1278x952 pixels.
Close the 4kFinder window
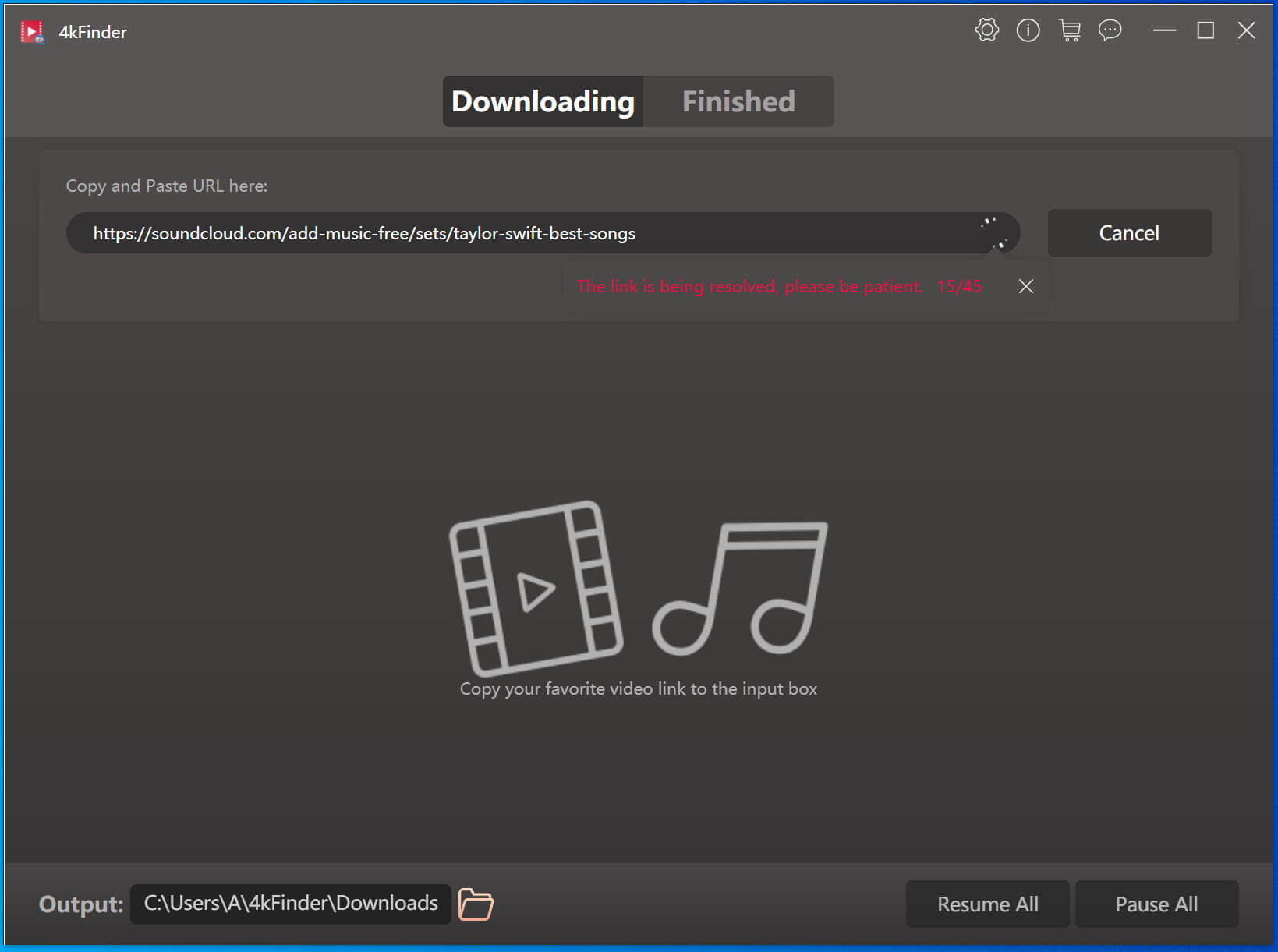[1246, 30]
